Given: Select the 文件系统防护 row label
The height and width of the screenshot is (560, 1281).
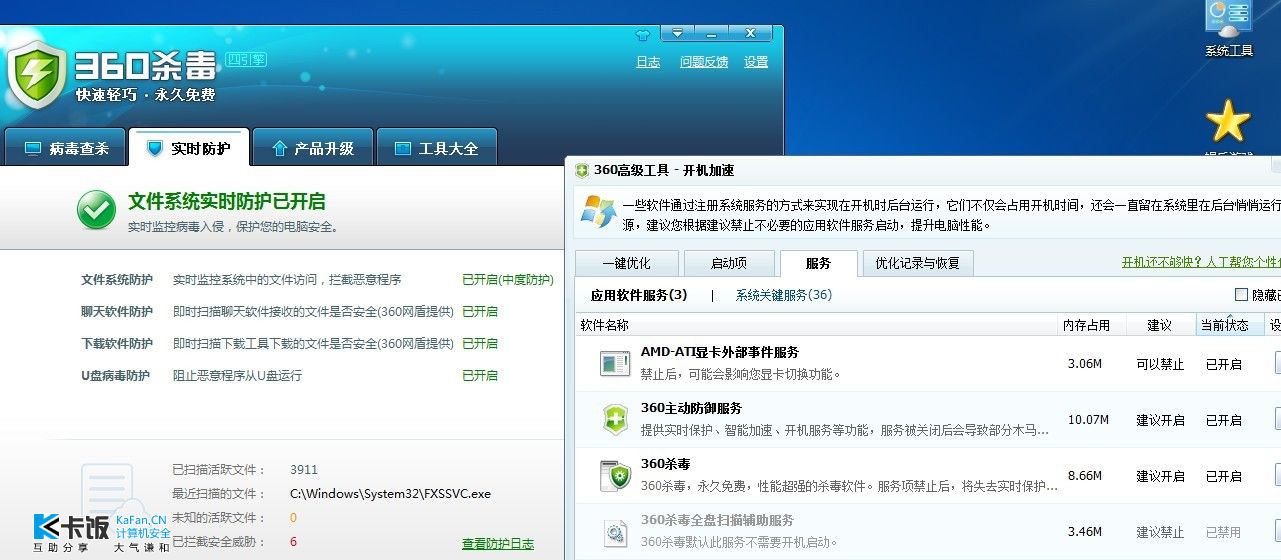Looking at the screenshot, I should click(x=117, y=280).
